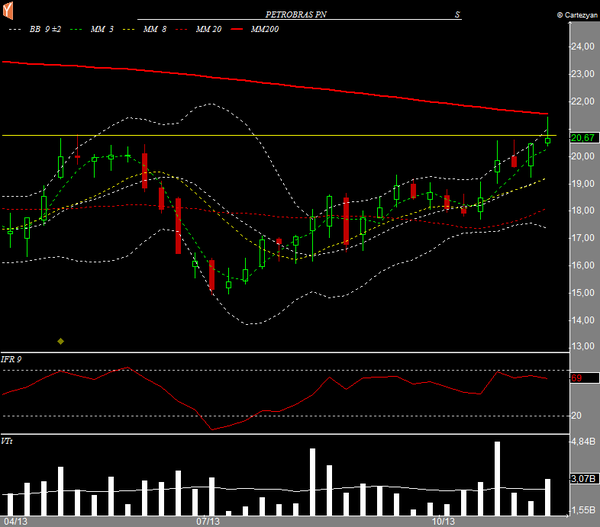
Task: Click the green 20,67 price tag
Action: pyautogui.click(x=585, y=137)
